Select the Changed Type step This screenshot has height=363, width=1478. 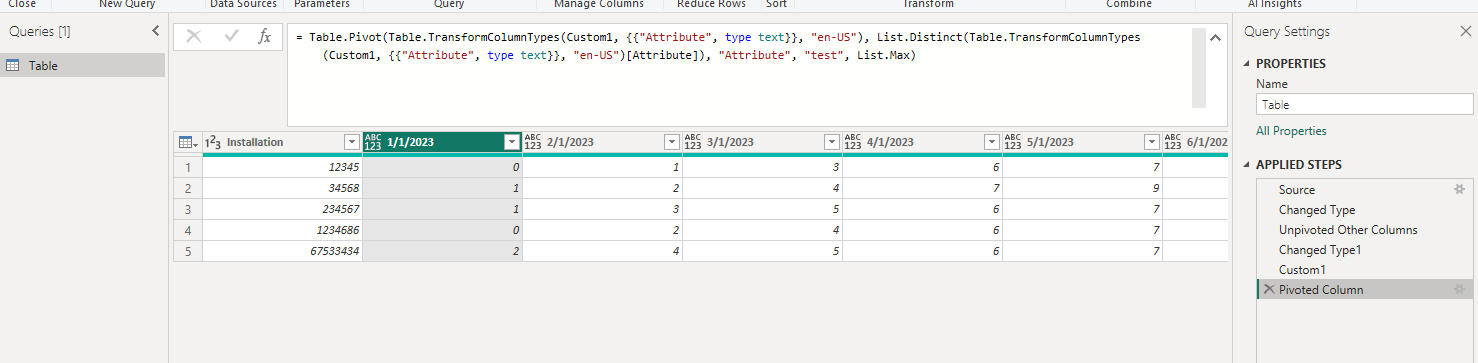click(x=1365, y=210)
